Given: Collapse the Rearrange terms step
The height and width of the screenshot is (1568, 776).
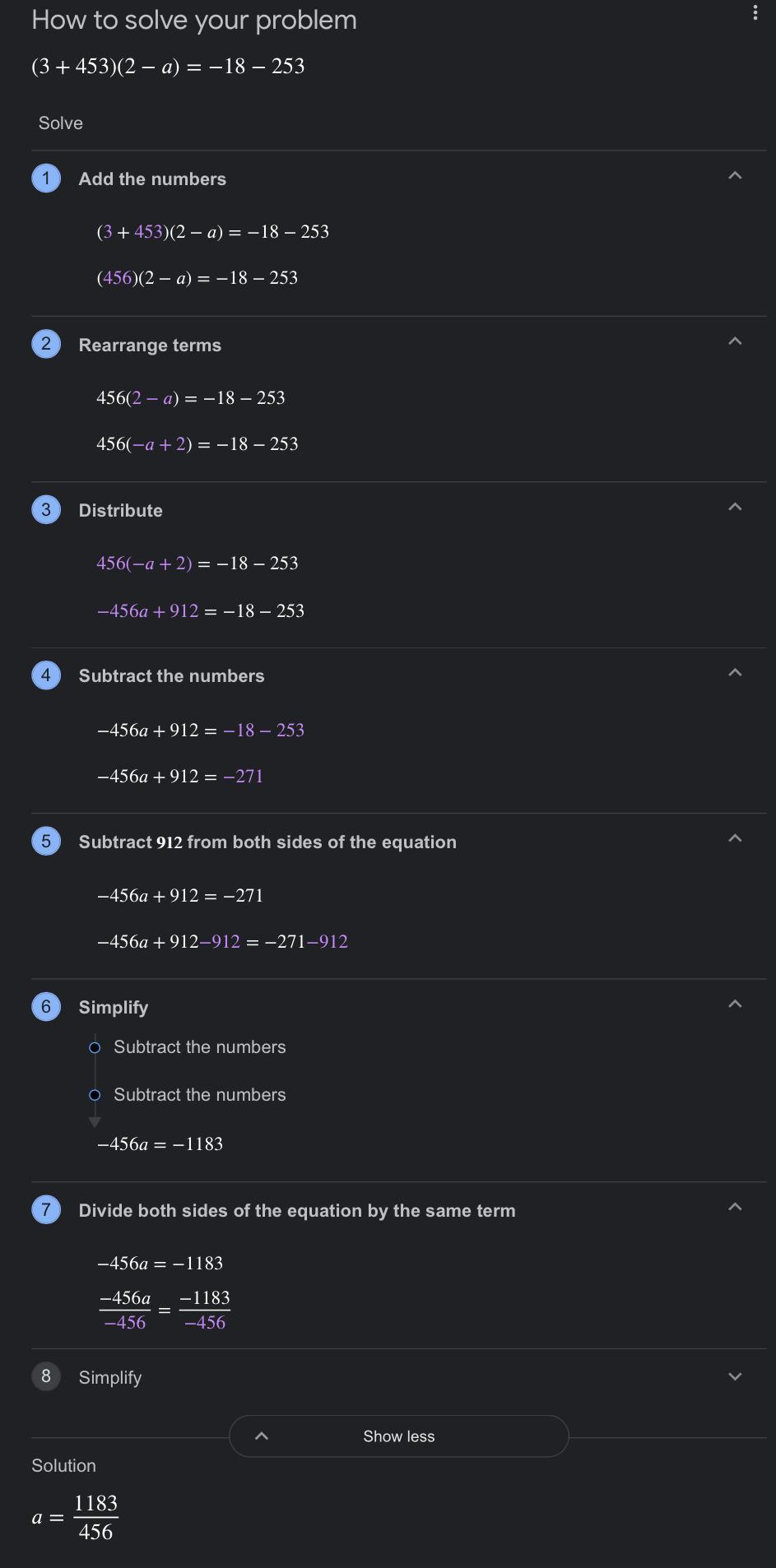Looking at the screenshot, I should (735, 341).
